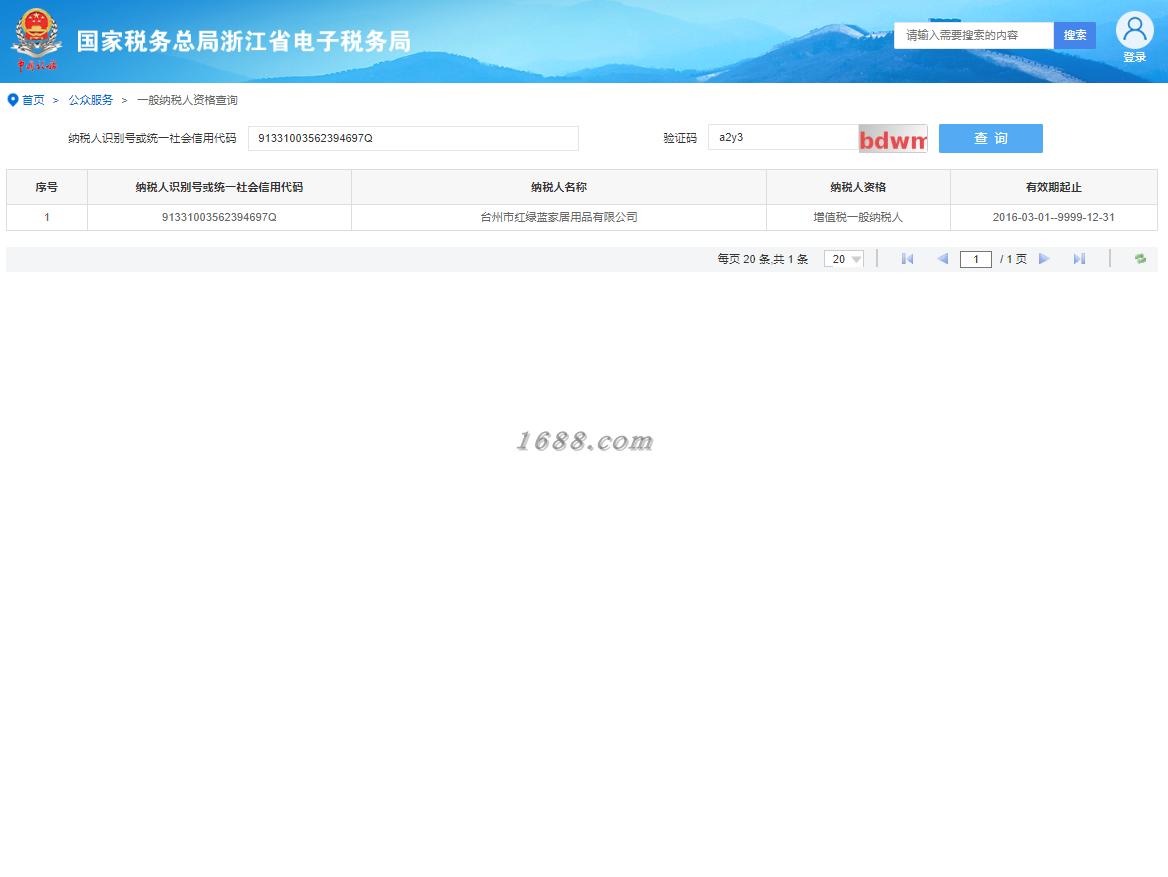
Task: Click the 国家税务总局浙江省电子税务局 site title
Action: [x=244, y=41]
